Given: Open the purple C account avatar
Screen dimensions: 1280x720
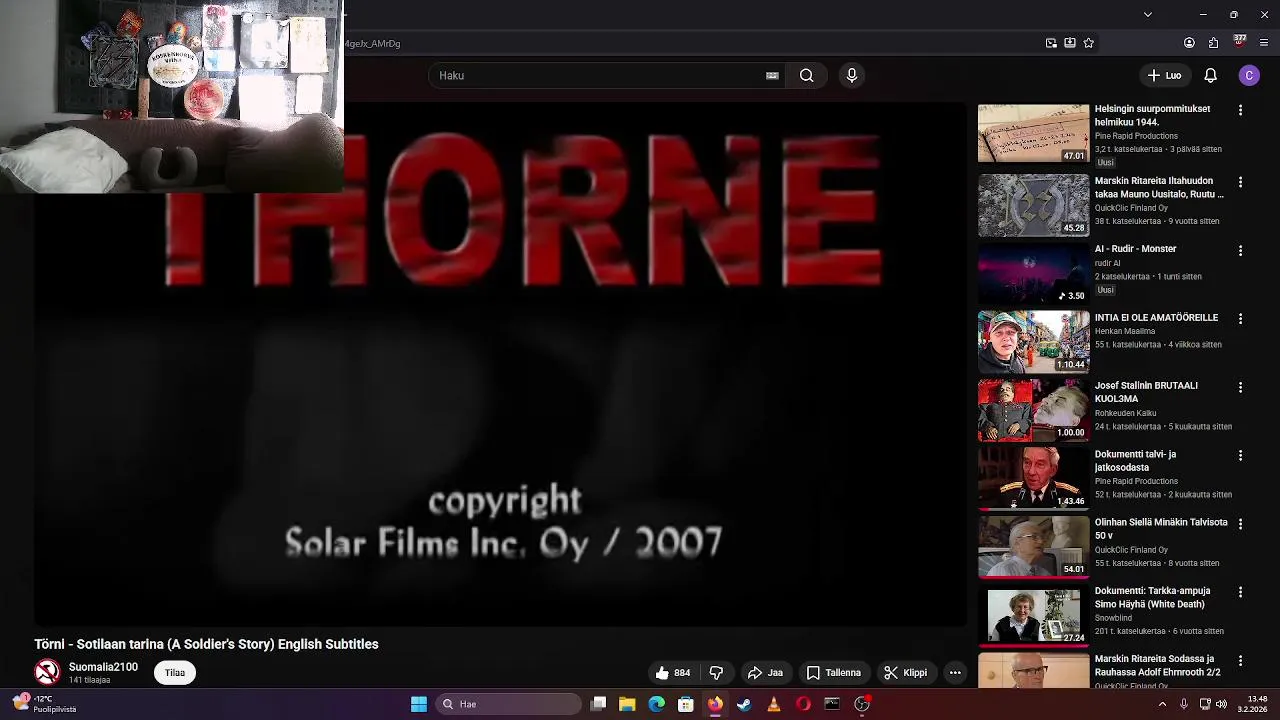Looking at the screenshot, I should [x=1249, y=75].
